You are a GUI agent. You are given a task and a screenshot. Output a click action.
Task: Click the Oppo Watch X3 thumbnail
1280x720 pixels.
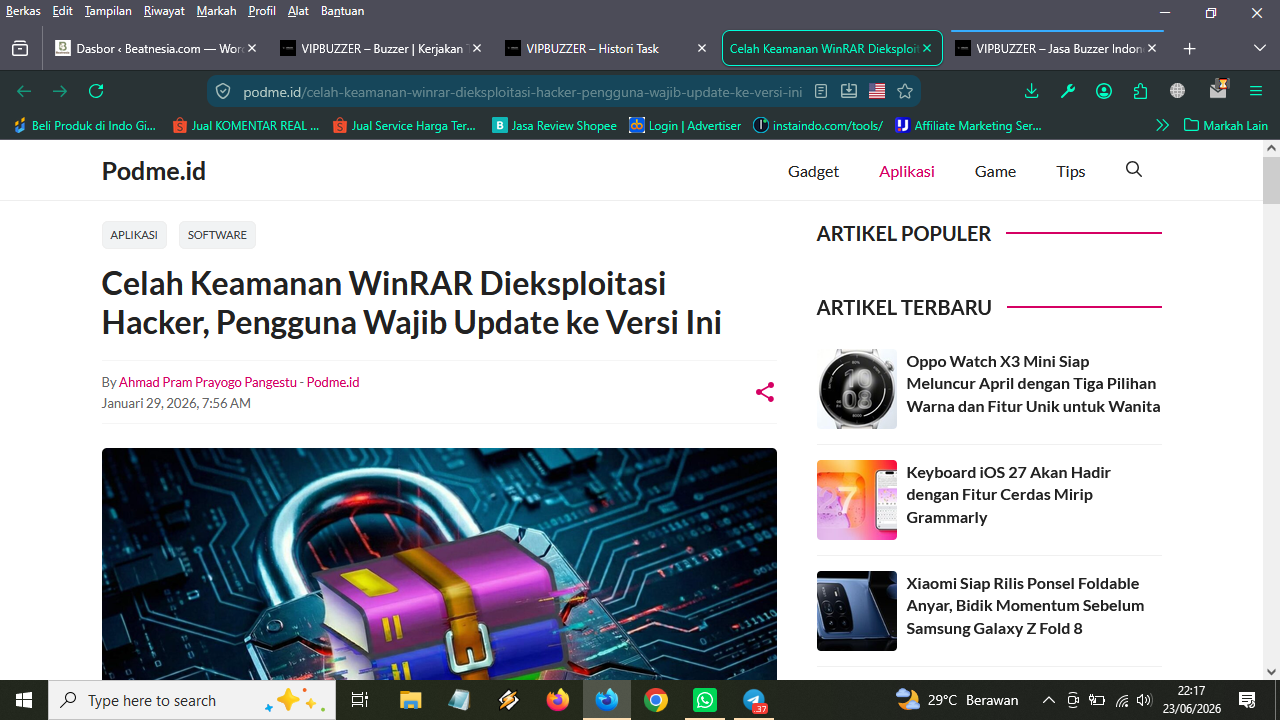(x=857, y=389)
